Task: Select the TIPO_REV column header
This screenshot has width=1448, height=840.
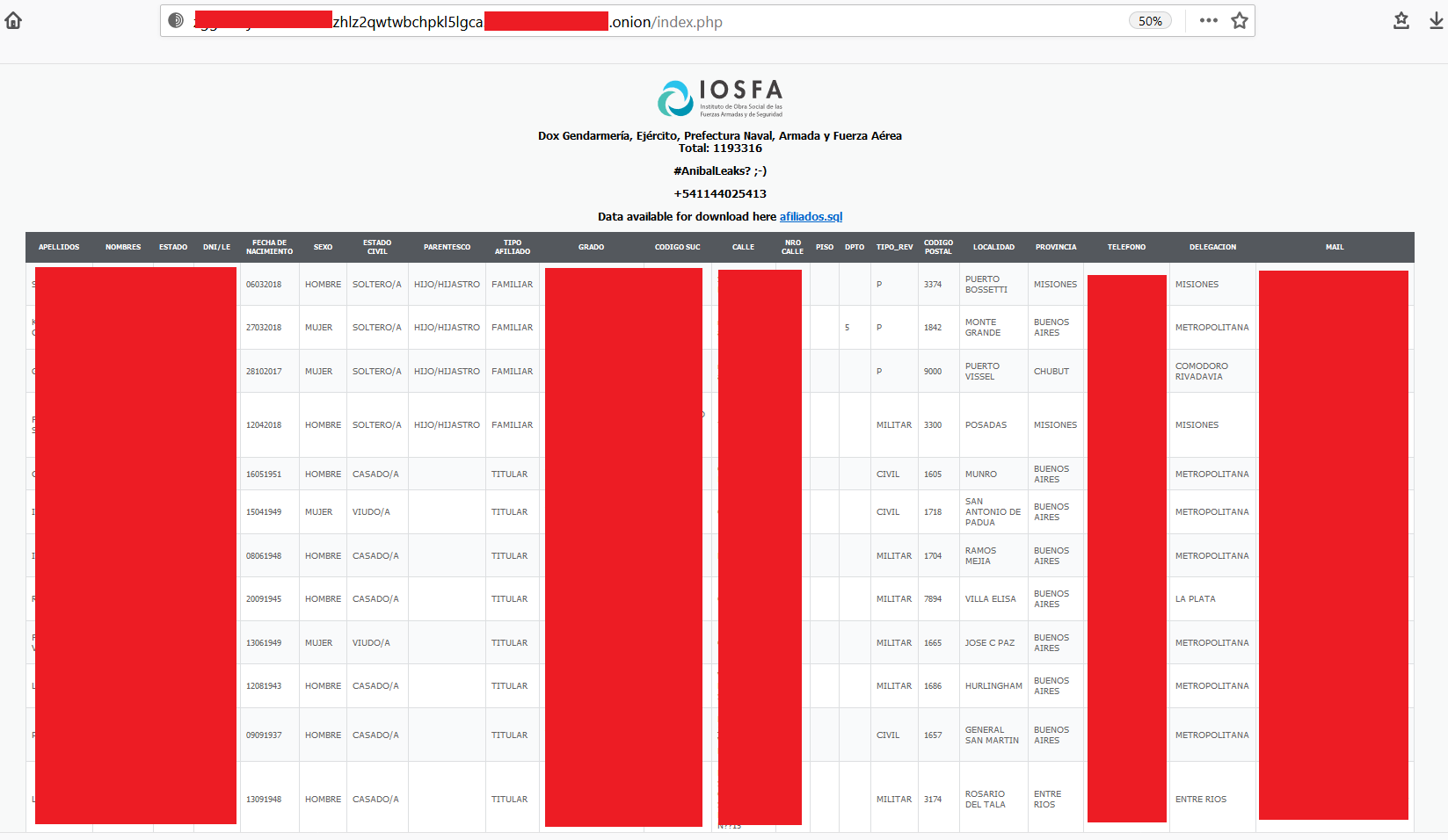Action: point(894,247)
